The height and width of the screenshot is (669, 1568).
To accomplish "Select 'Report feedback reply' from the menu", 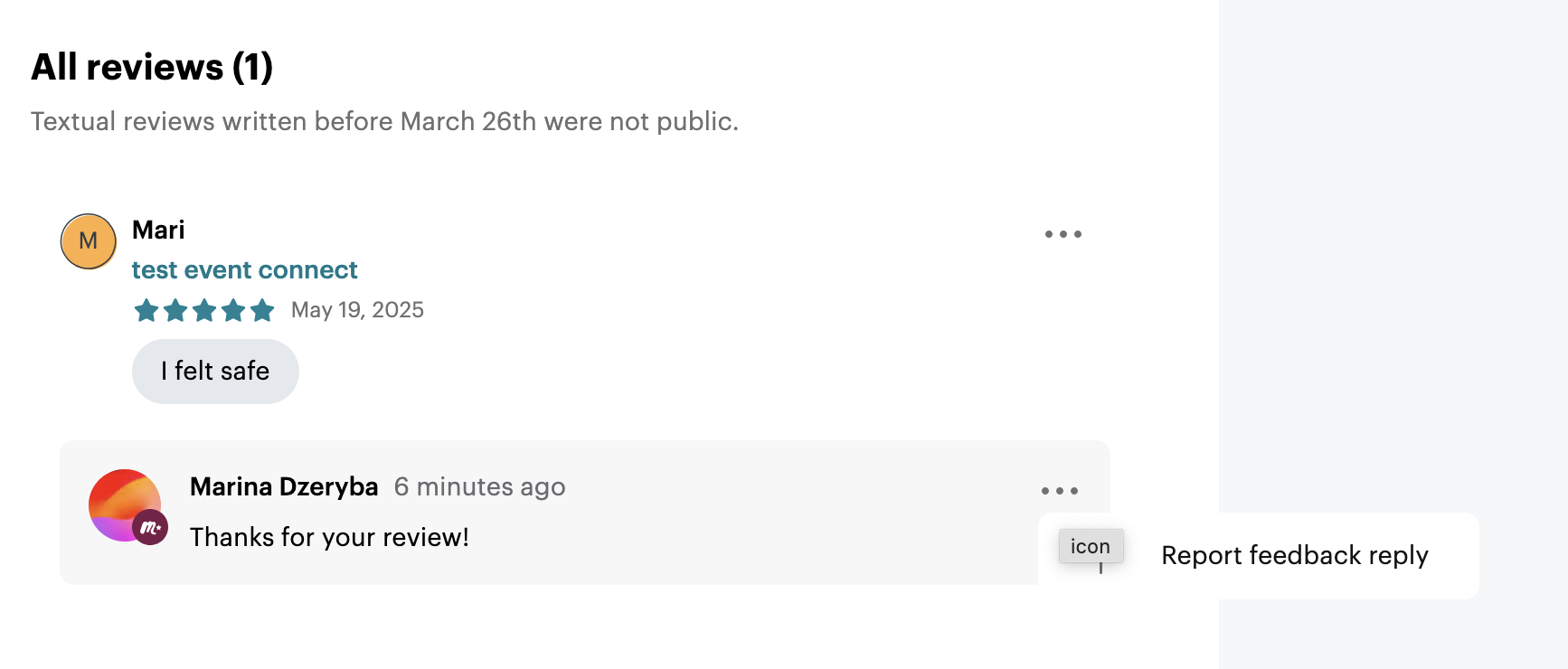I will point(1295,556).
